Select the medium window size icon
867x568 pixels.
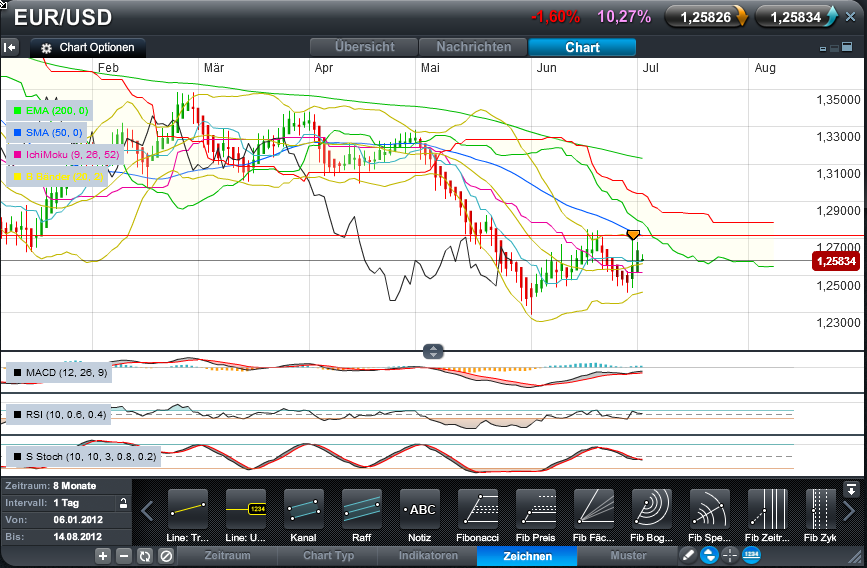coord(834,48)
